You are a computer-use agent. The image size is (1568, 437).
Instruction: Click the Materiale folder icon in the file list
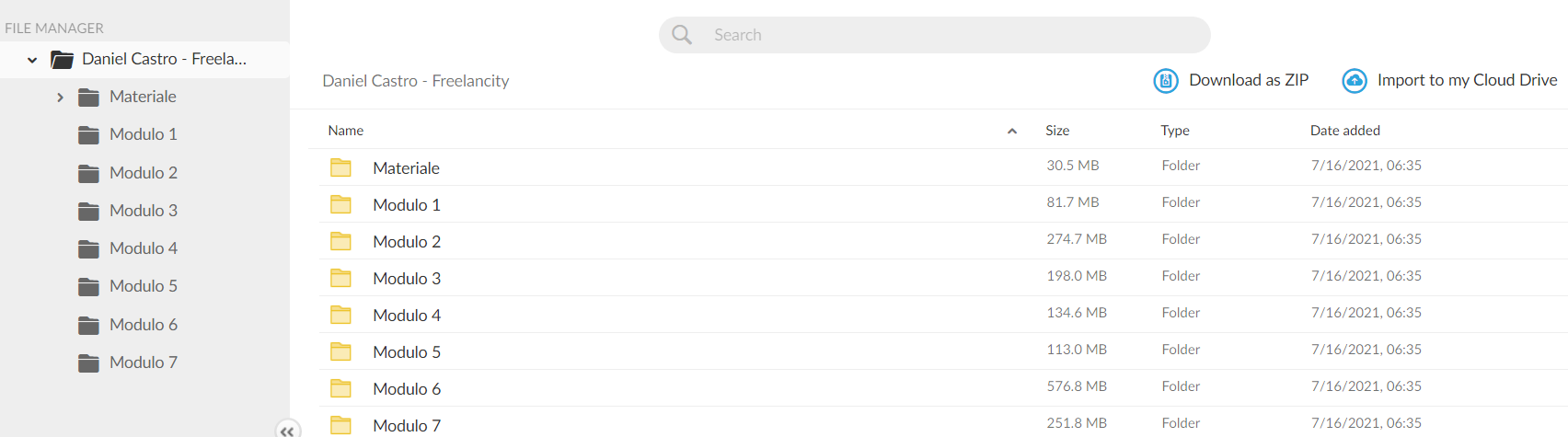tap(340, 167)
